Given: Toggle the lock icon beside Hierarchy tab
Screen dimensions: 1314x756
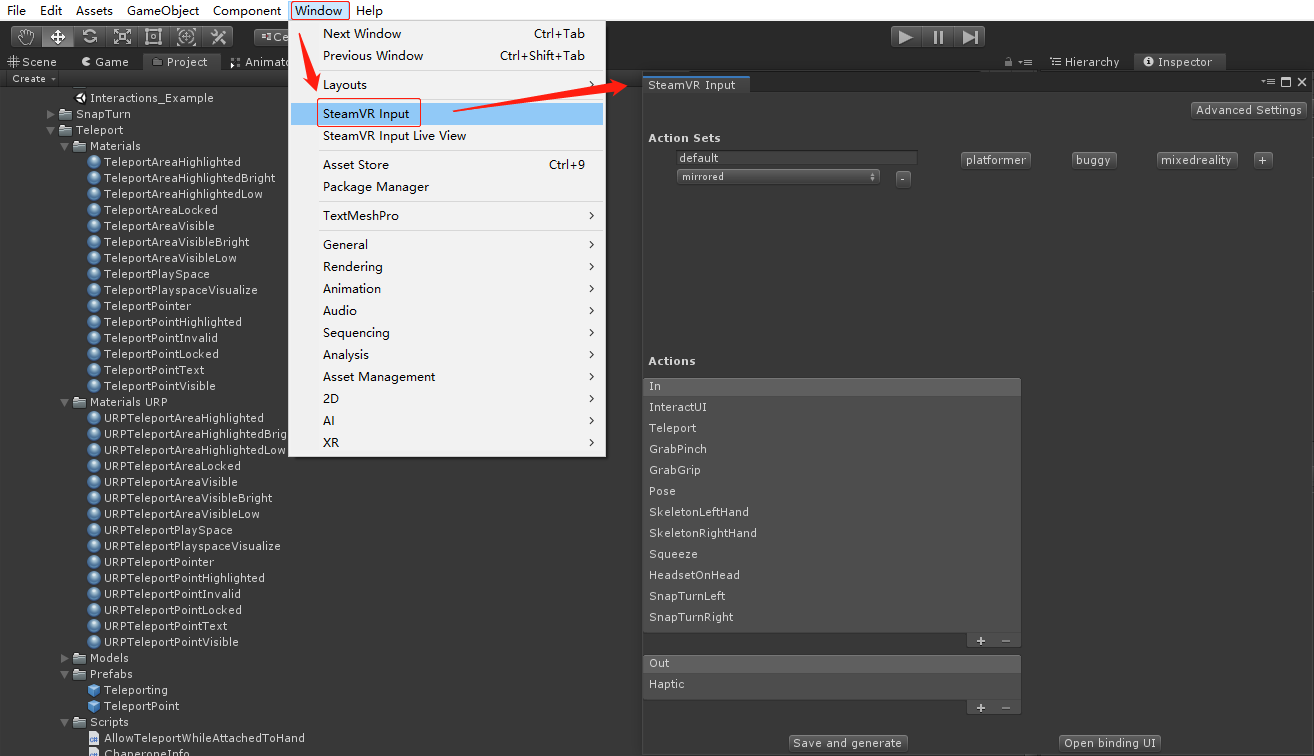Looking at the screenshot, I should point(1009,62).
